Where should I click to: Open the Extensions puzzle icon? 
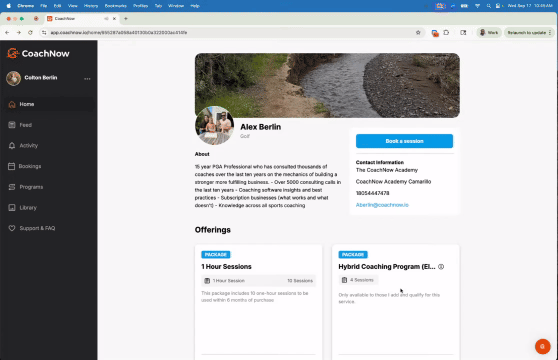(446, 32)
